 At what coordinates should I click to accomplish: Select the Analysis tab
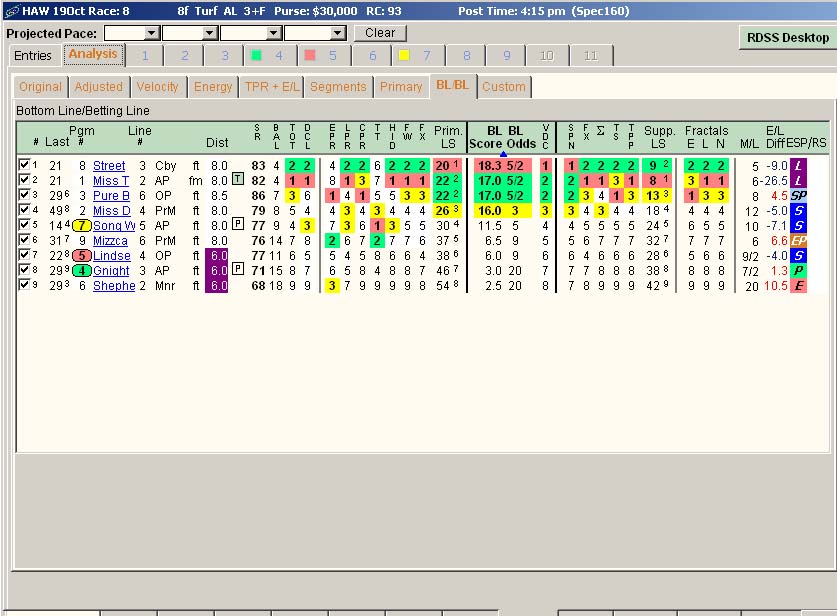(93, 54)
